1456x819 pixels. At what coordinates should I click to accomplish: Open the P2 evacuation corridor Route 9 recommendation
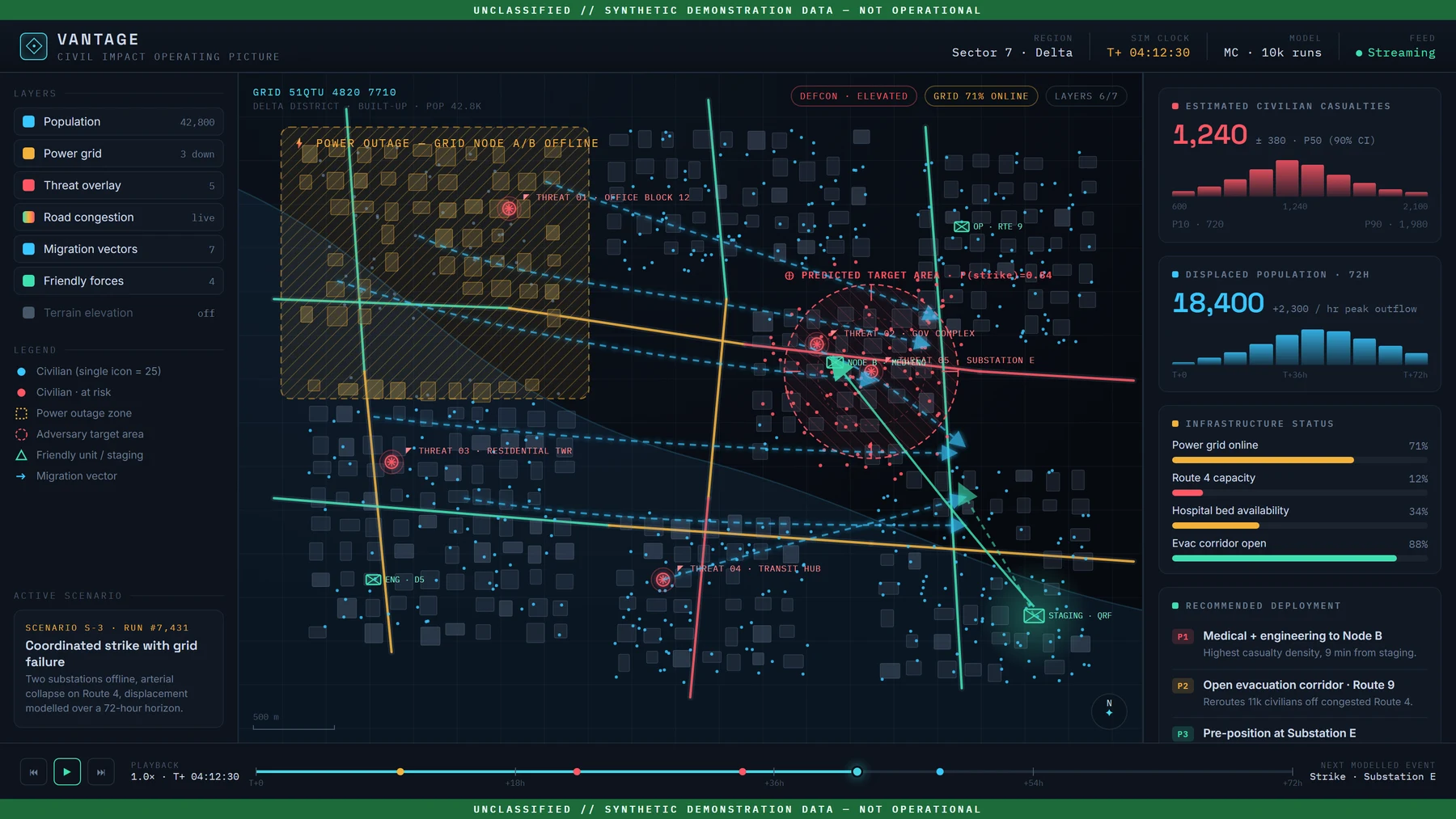1300,693
